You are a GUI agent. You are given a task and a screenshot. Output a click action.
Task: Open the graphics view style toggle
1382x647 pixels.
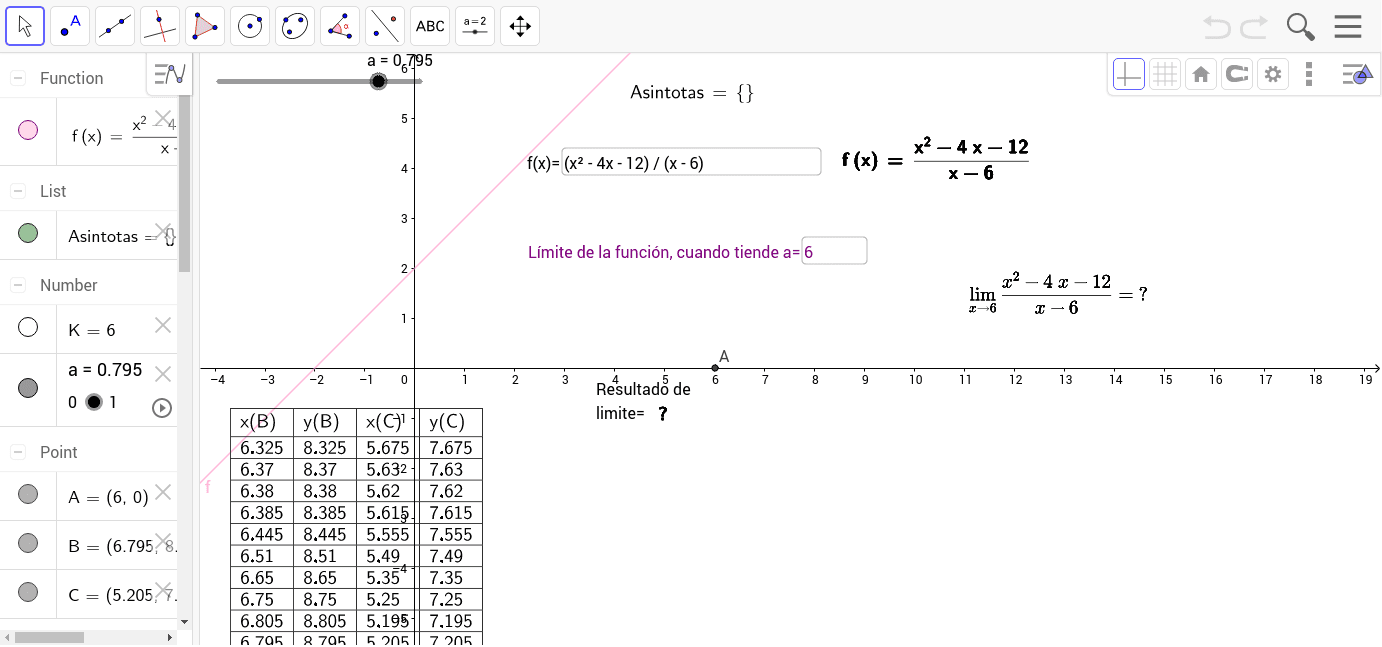(x=1357, y=74)
